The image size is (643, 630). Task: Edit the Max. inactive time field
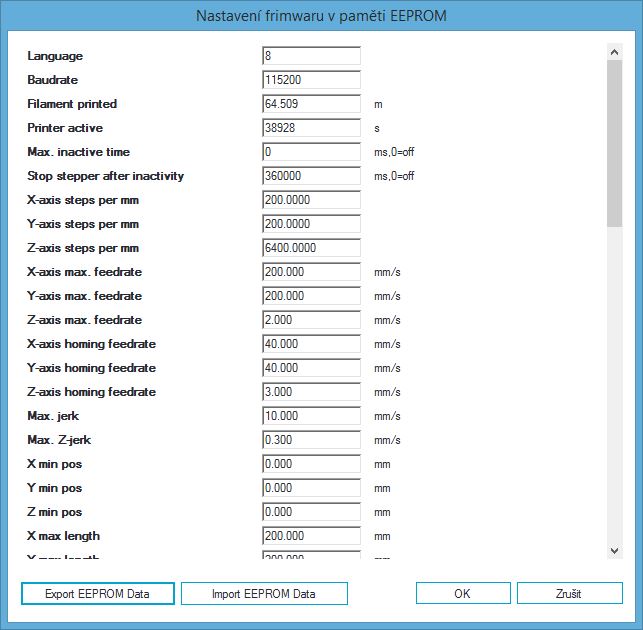pyautogui.click(x=311, y=152)
